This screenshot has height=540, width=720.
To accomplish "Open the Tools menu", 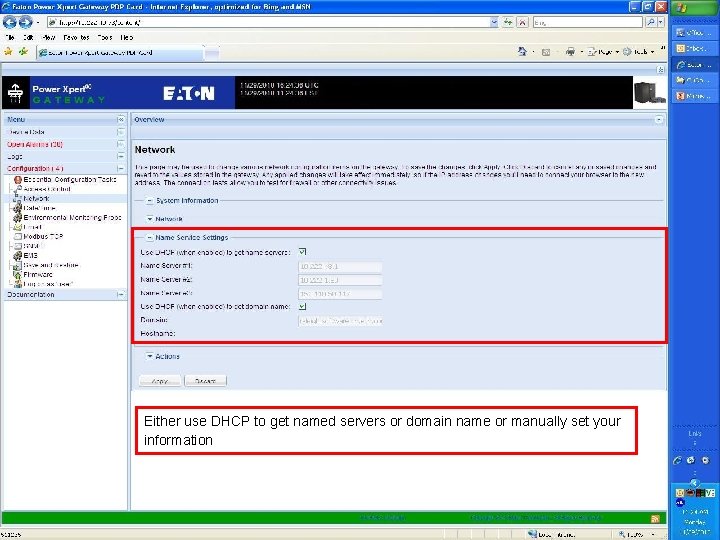I will [x=105, y=38].
